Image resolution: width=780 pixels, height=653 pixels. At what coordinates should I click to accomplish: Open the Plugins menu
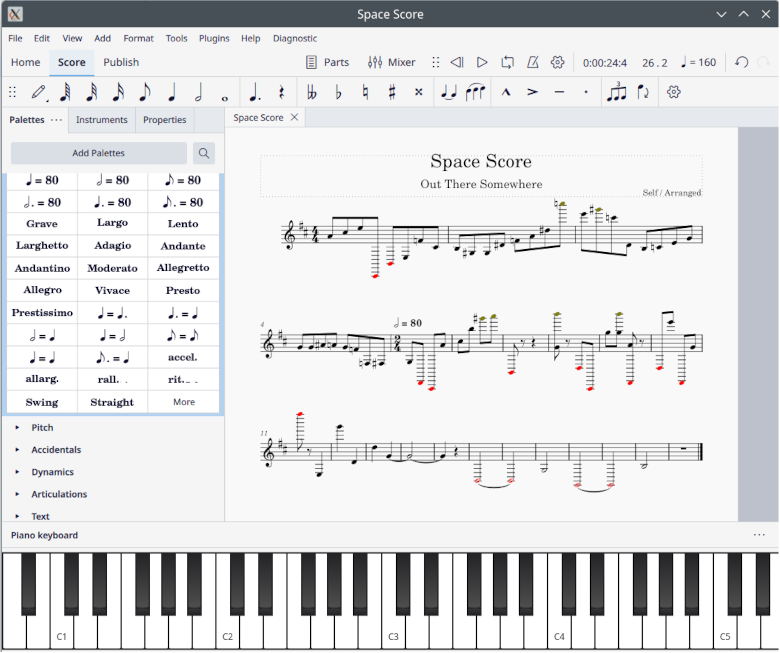tap(214, 38)
